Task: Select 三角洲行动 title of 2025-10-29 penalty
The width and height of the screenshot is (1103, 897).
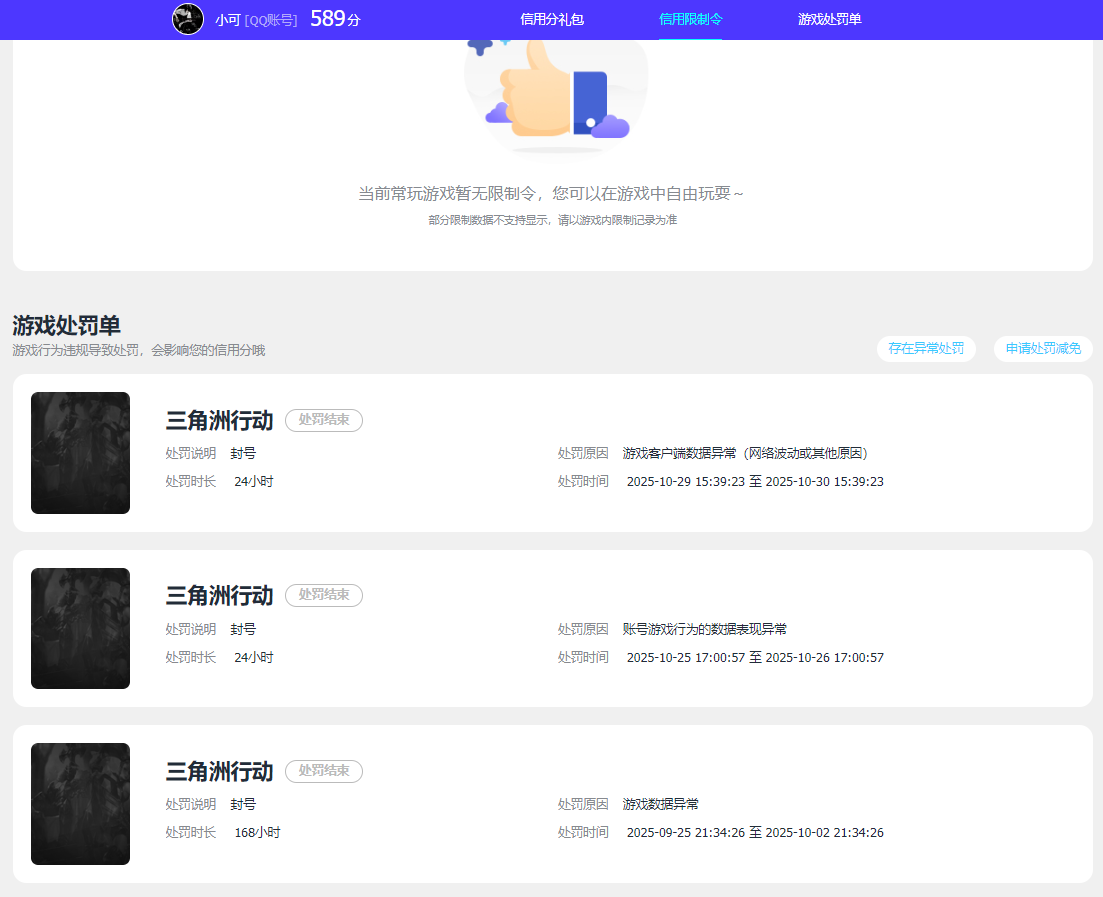Action: click(x=219, y=420)
